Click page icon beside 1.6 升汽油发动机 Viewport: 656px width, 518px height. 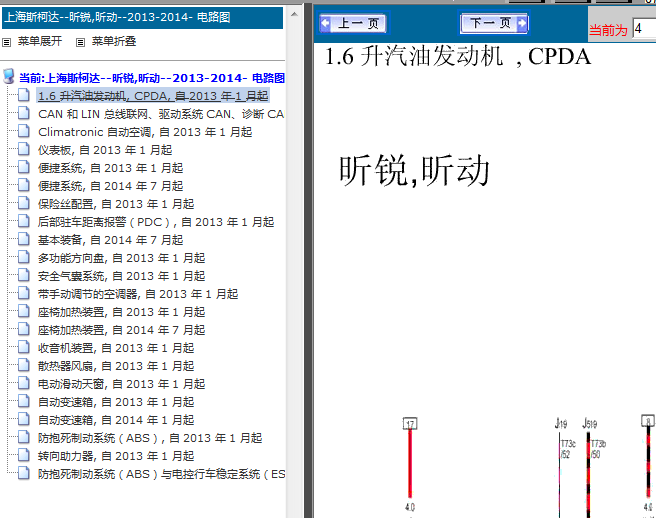click(24, 95)
